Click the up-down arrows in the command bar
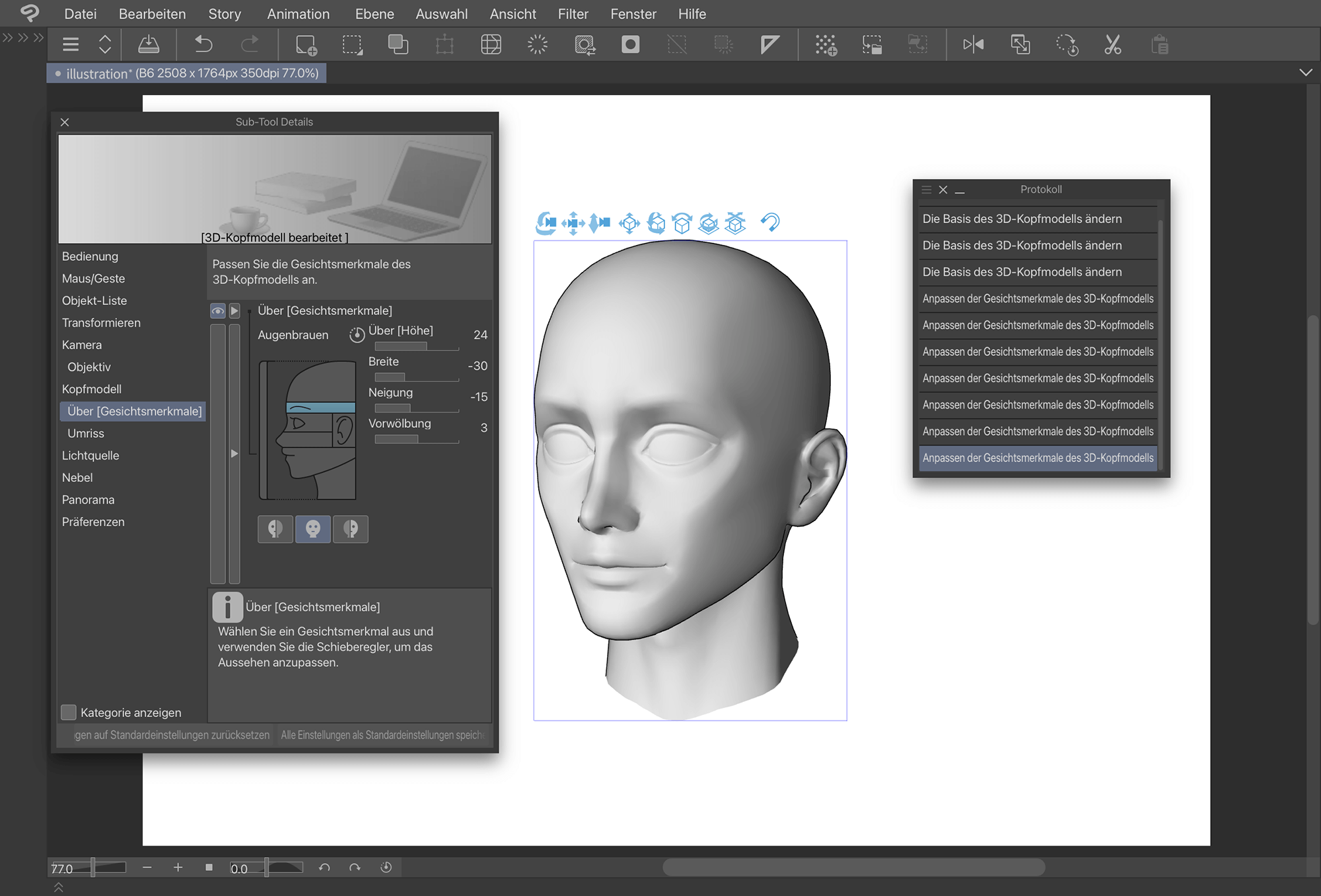The width and height of the screenshot is (1321, 896). pyautogui.click(x=105, y=44)
